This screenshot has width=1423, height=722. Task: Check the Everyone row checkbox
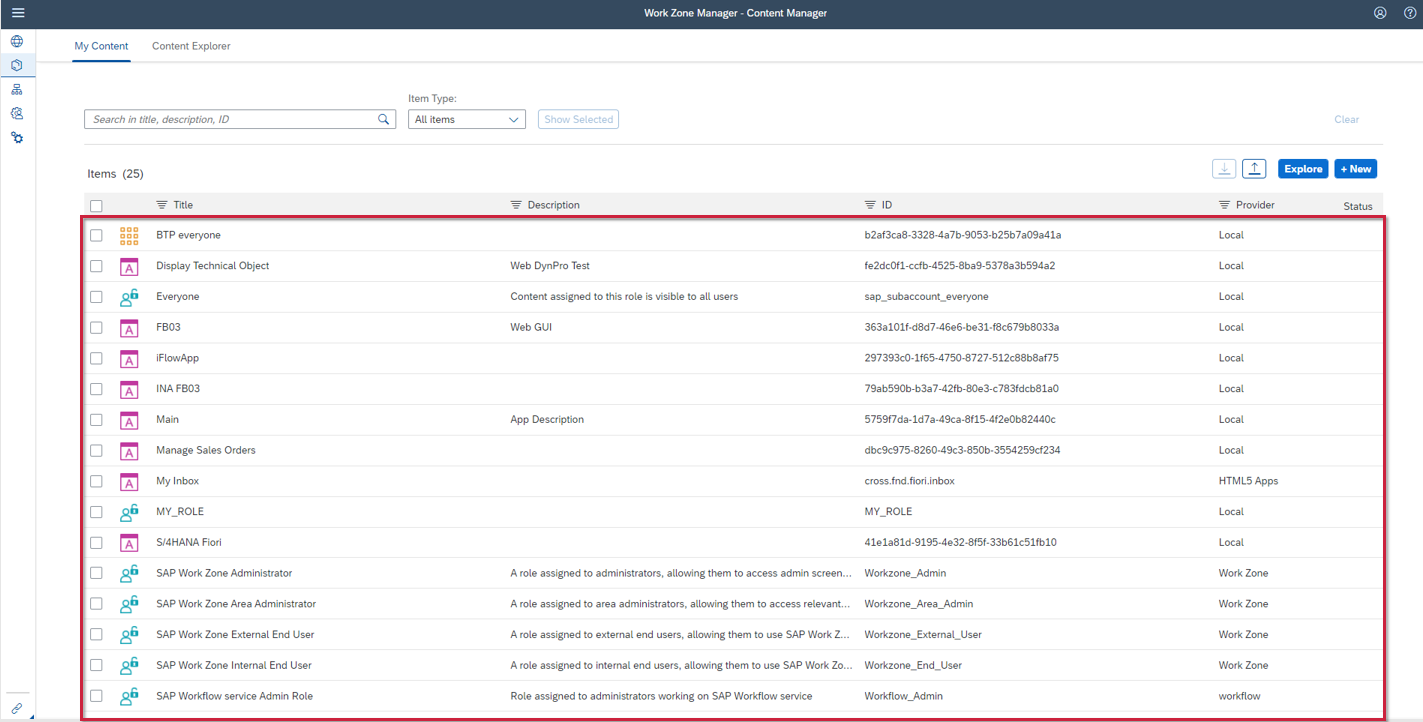click(x=96, y=297)
